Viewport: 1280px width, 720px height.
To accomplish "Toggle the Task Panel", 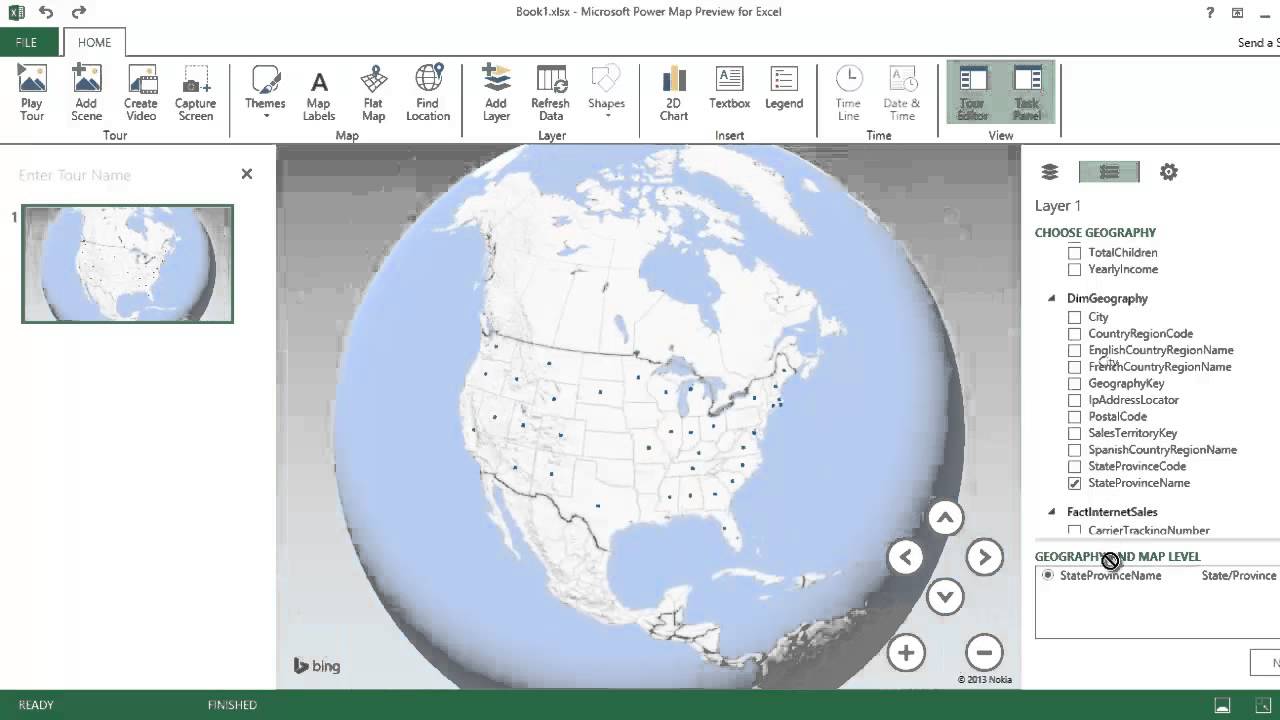I will [1027, 93].
